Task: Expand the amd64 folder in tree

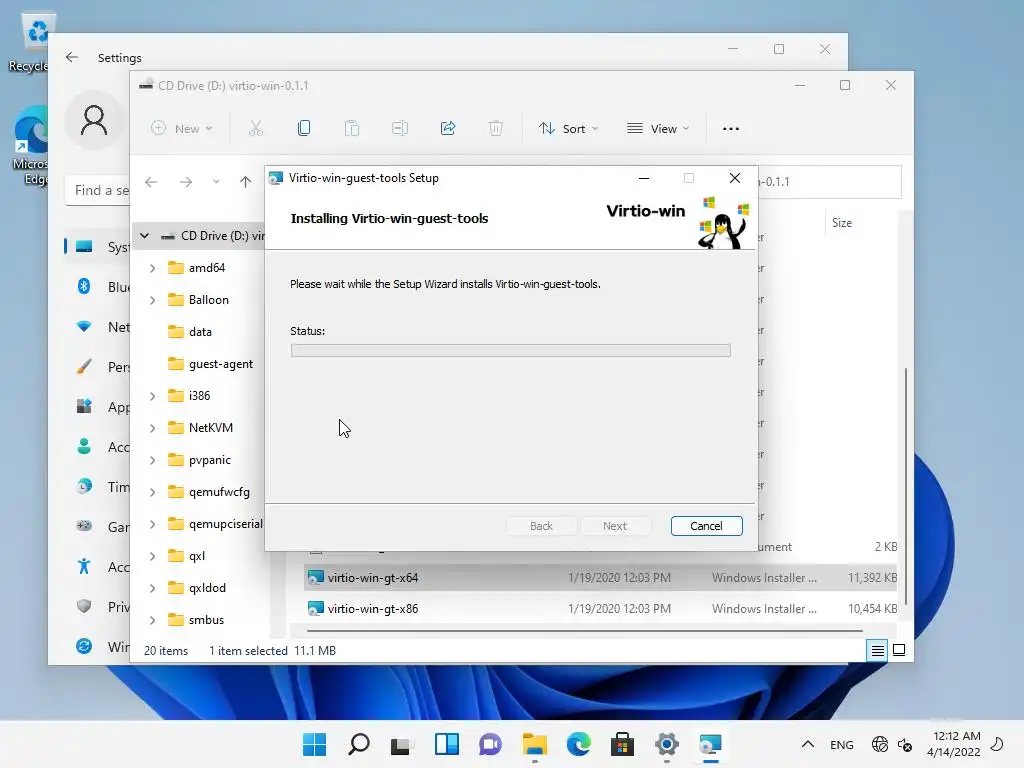Action: coord(152,268)
